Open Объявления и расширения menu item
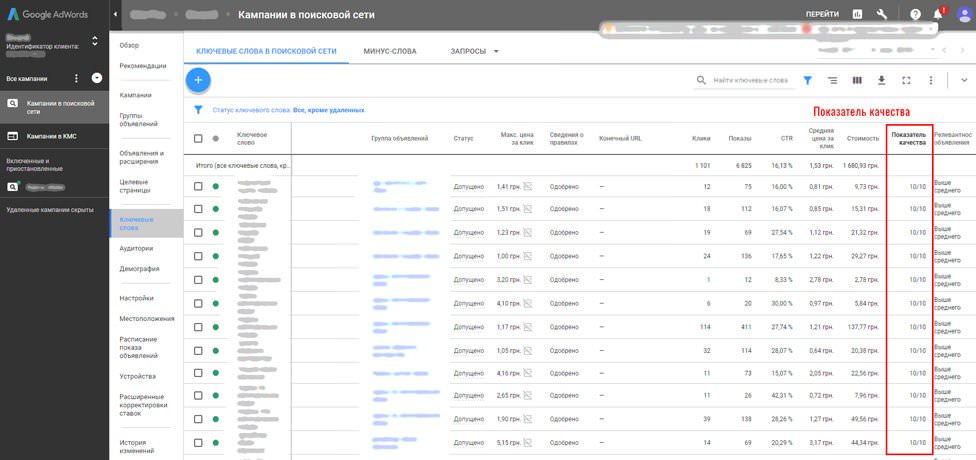Screen dimensions: 976x460 pos(141,157)
